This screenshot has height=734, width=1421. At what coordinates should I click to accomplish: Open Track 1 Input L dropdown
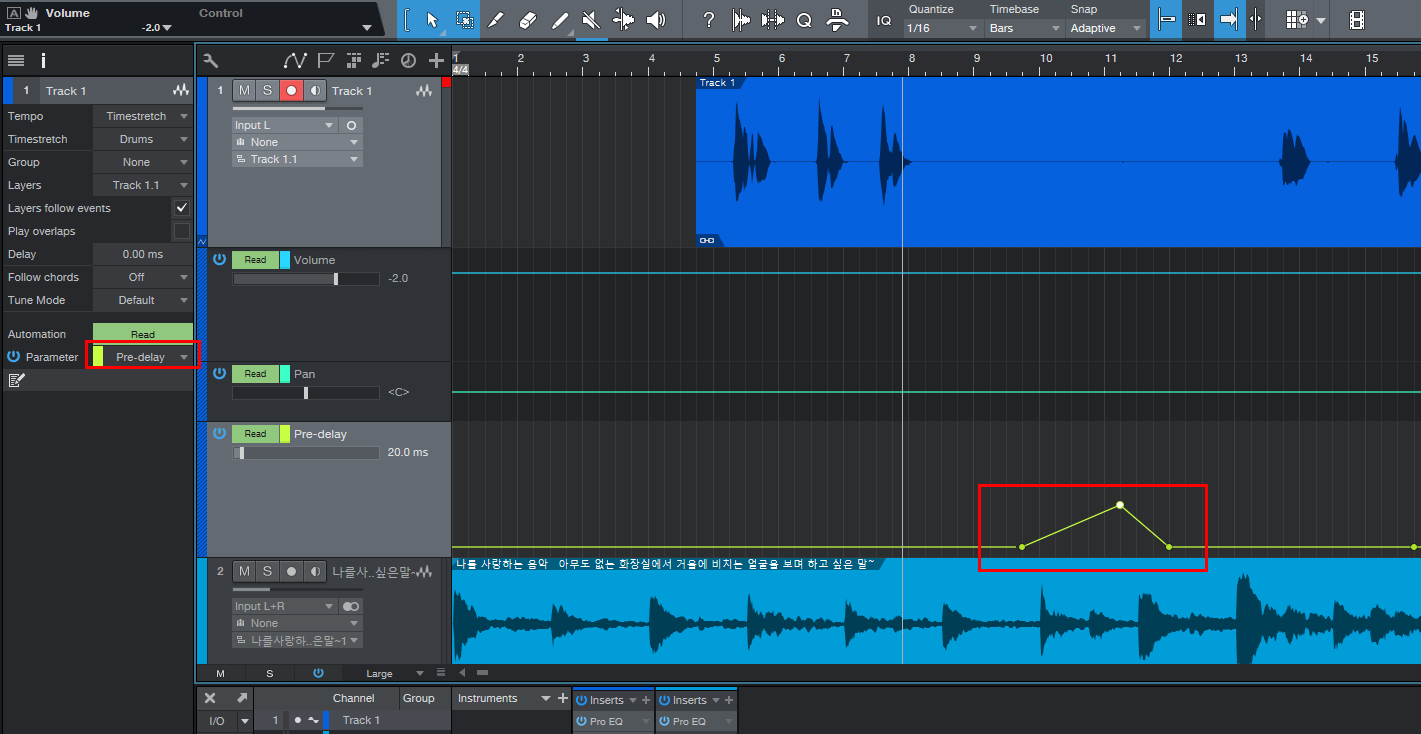(x=285, y=125)
